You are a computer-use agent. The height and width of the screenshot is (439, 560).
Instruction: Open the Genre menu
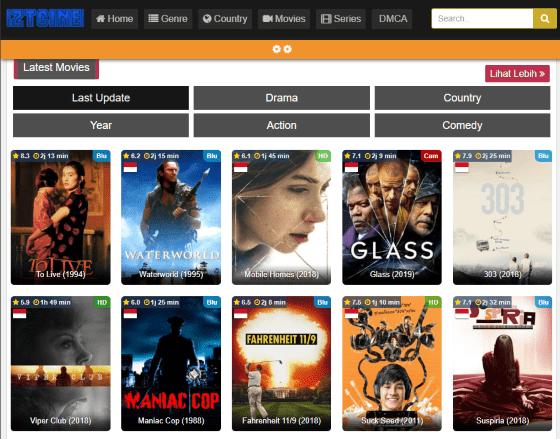pos(168,19)
